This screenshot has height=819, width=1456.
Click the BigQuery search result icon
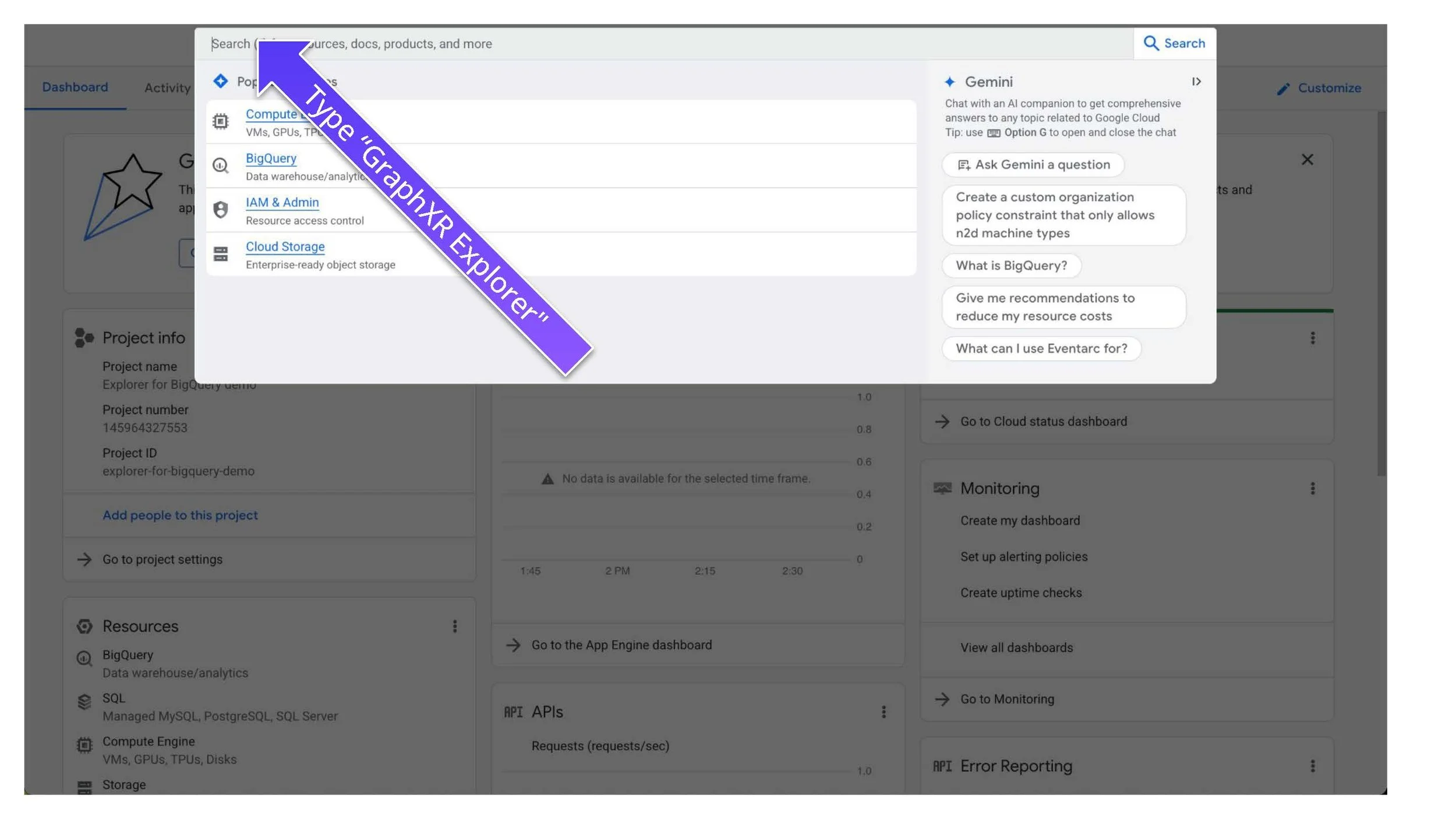(x=220, y=166)
